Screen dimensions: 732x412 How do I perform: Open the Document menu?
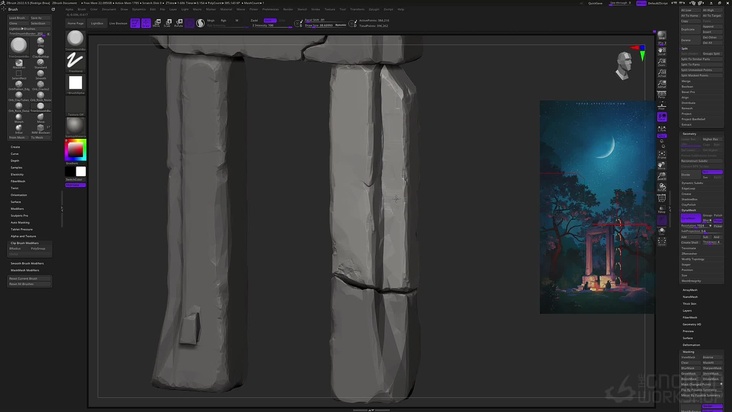click(109, 9)
